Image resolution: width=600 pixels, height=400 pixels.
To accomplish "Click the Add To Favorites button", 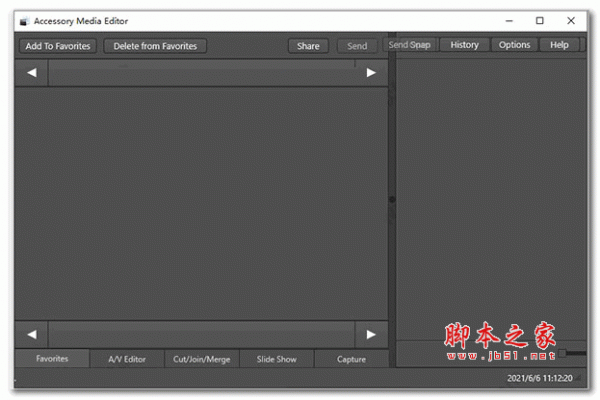I will (58, 46).
